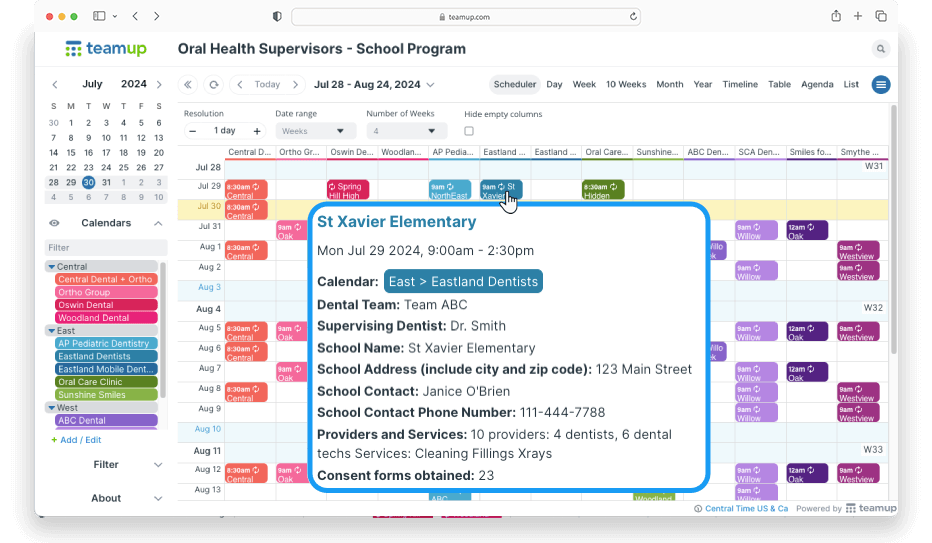Collapse the Central folder
Viewport: 932px width, 543px height.
52,267
